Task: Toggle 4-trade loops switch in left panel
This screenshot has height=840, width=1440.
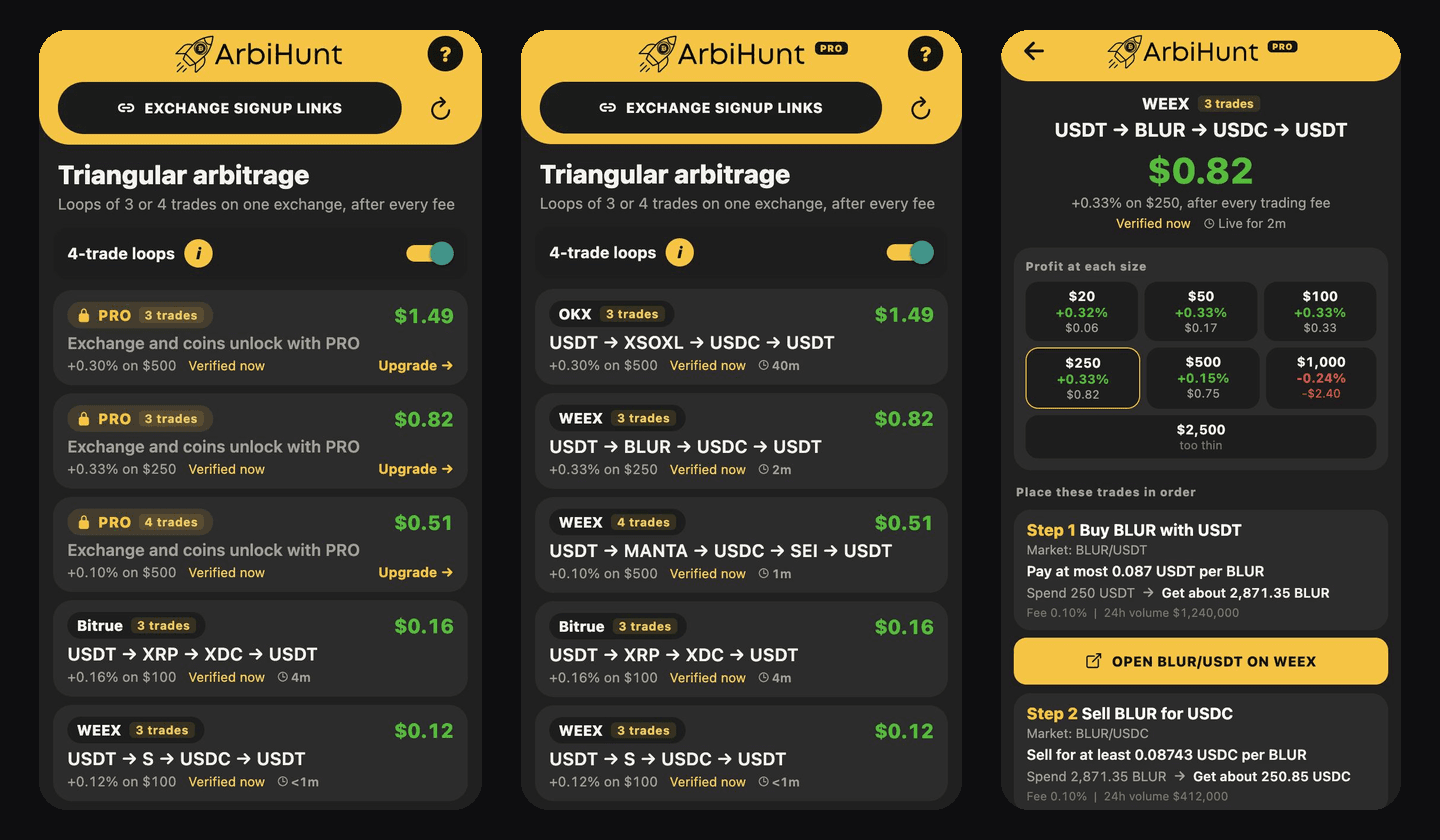Action: point(430,254)
